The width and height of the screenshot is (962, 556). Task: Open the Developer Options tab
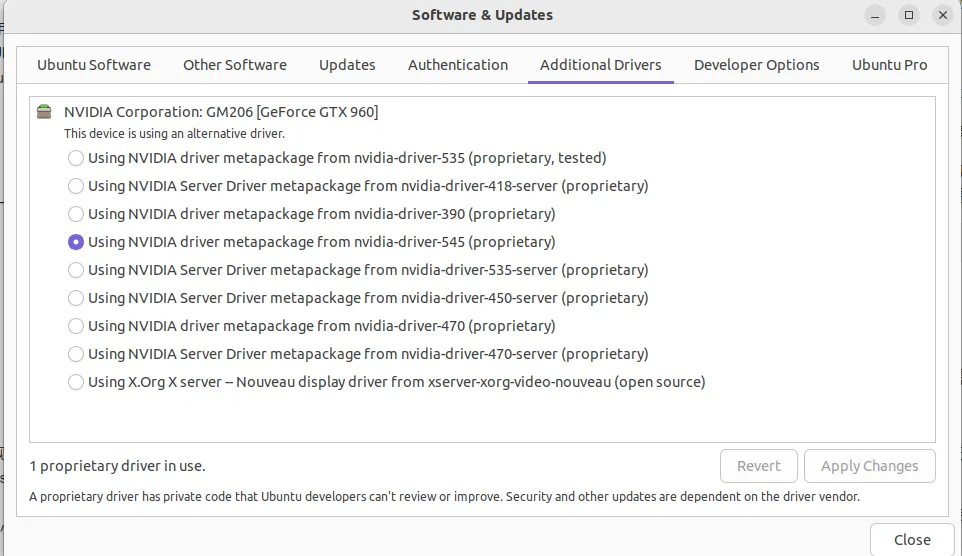coord(756,65)
